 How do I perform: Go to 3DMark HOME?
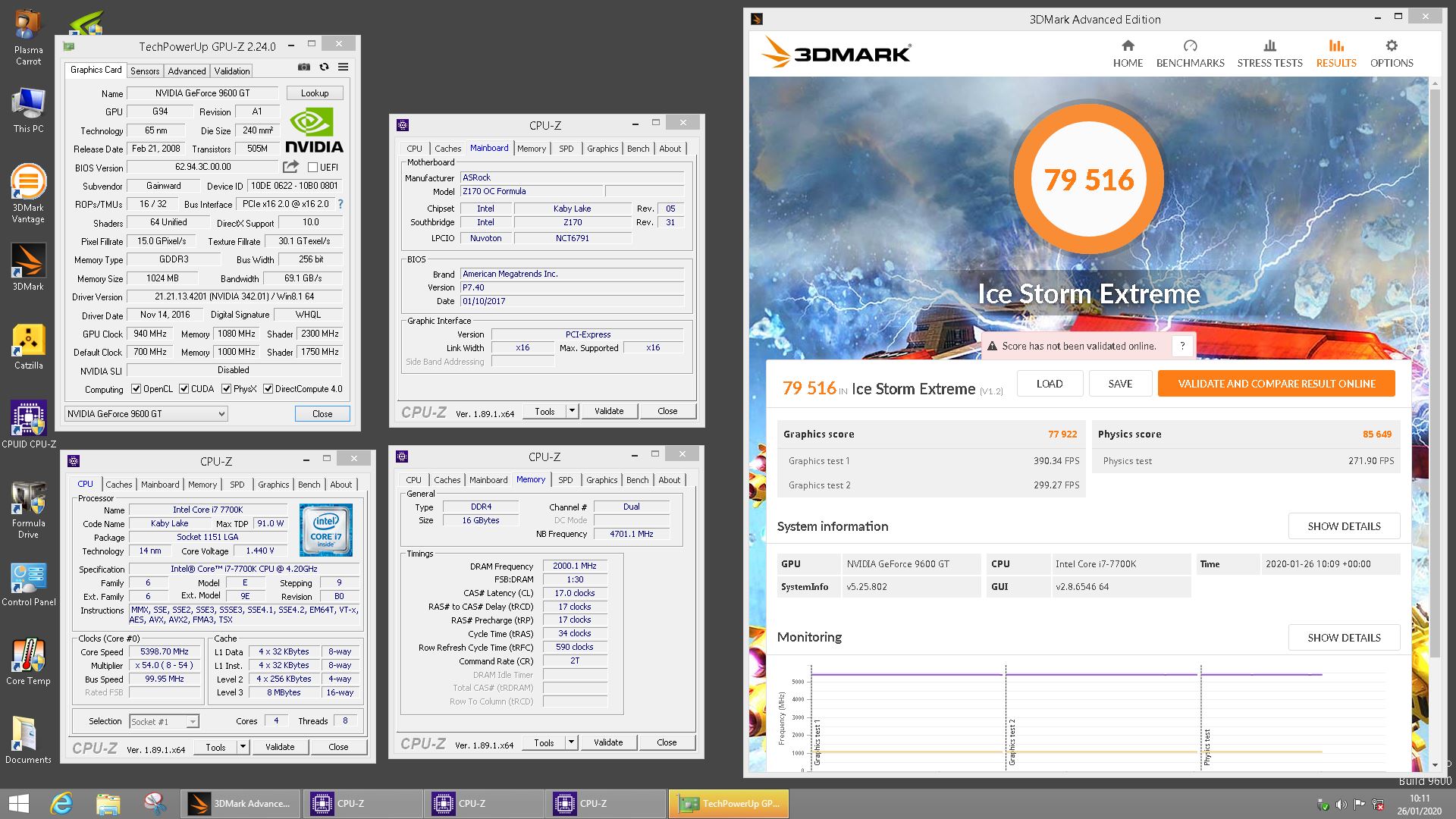(1128, 53)
